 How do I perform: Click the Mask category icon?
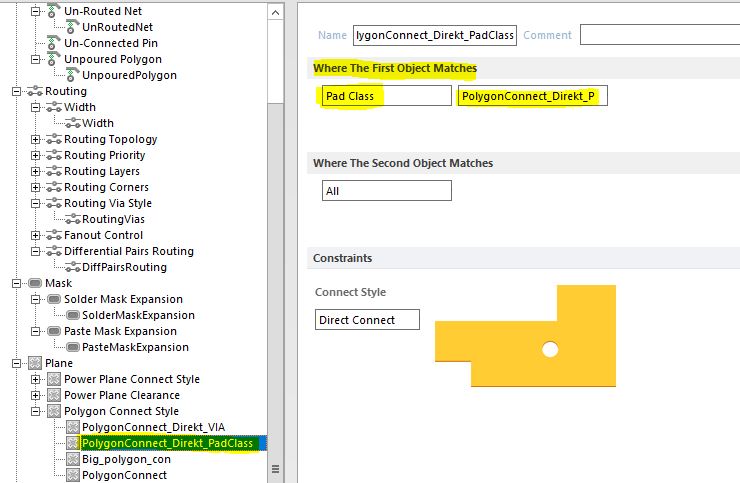[35, 283]
